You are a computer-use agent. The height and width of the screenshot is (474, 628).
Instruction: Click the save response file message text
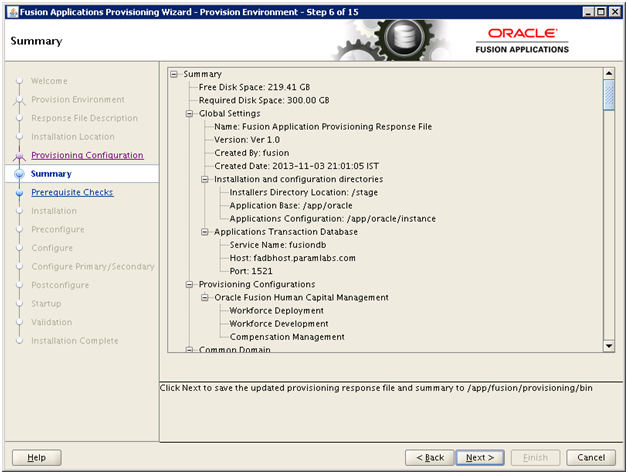pos(376,388)
